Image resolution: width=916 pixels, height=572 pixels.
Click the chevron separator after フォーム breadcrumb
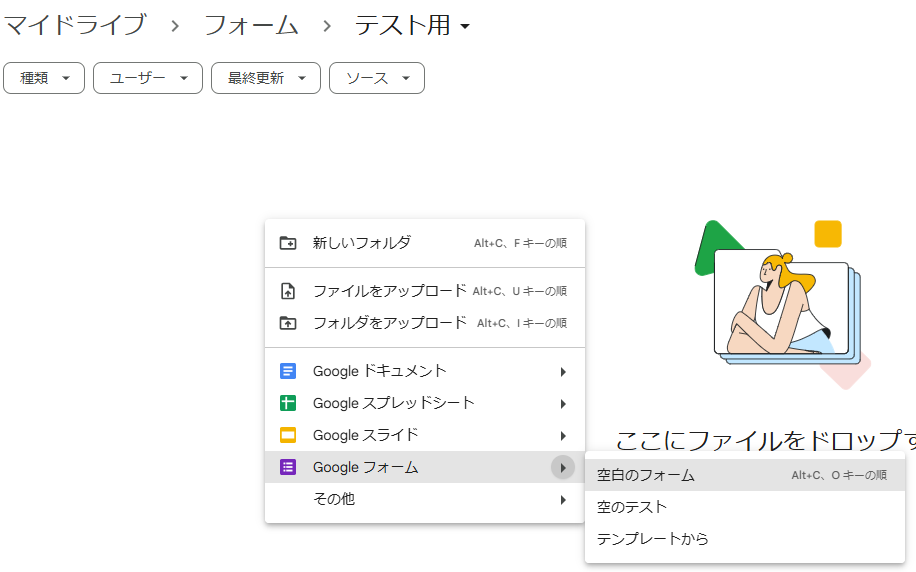click(x=327, y=26)
